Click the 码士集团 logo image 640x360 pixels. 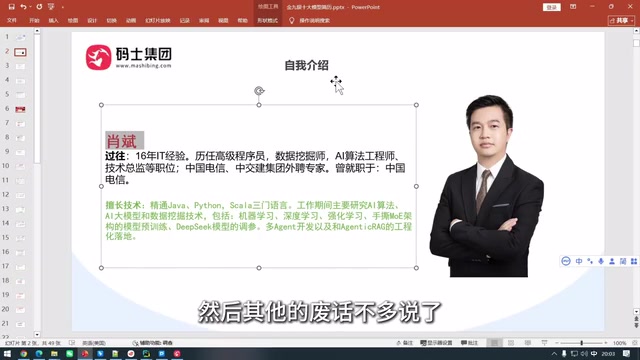pos(129,57)
